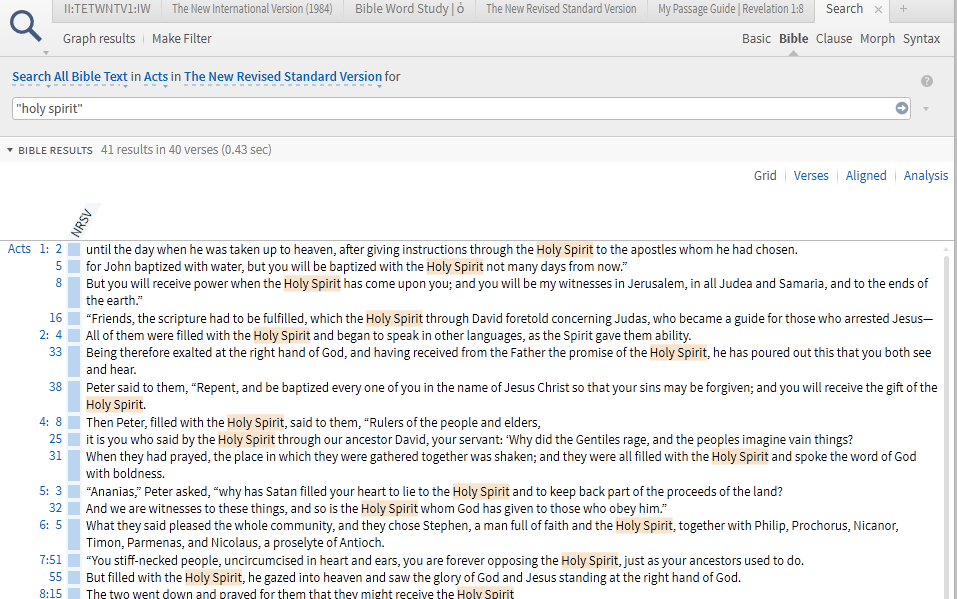Switch results to Aligned view
The image size is (957, 599).
coord(865,176)
